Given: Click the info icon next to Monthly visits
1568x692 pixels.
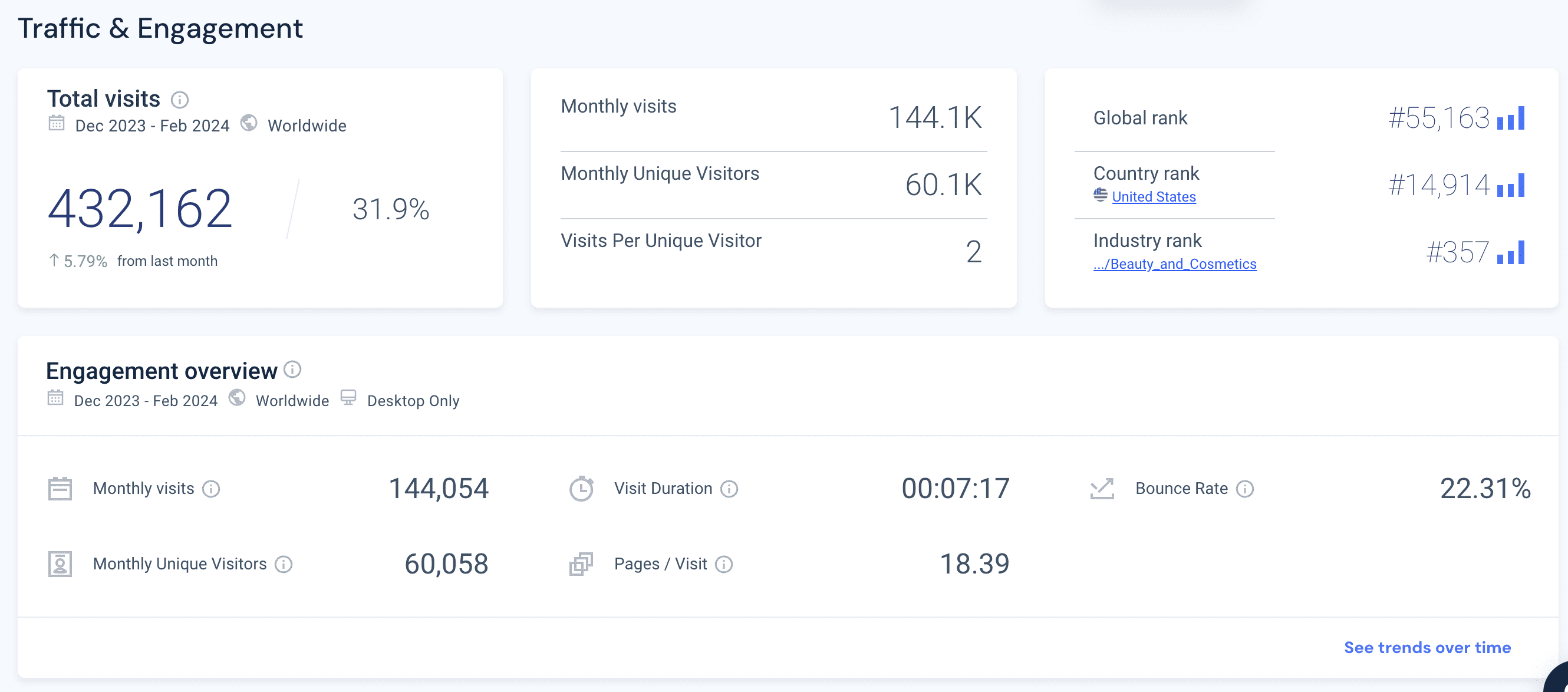Looking at the screenshot, I should click(x=210, y=489).
